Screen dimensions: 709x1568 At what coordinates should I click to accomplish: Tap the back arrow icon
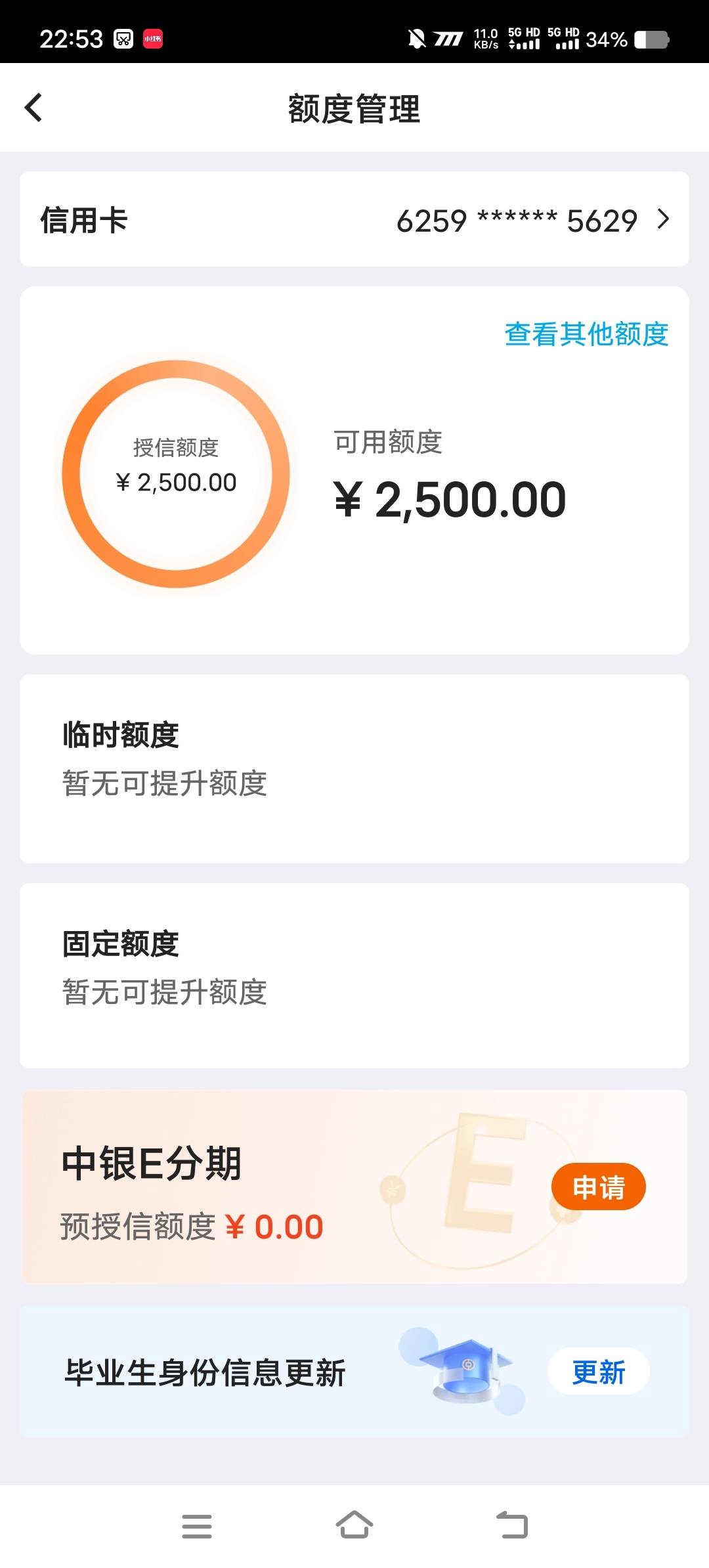click(34, 108)
